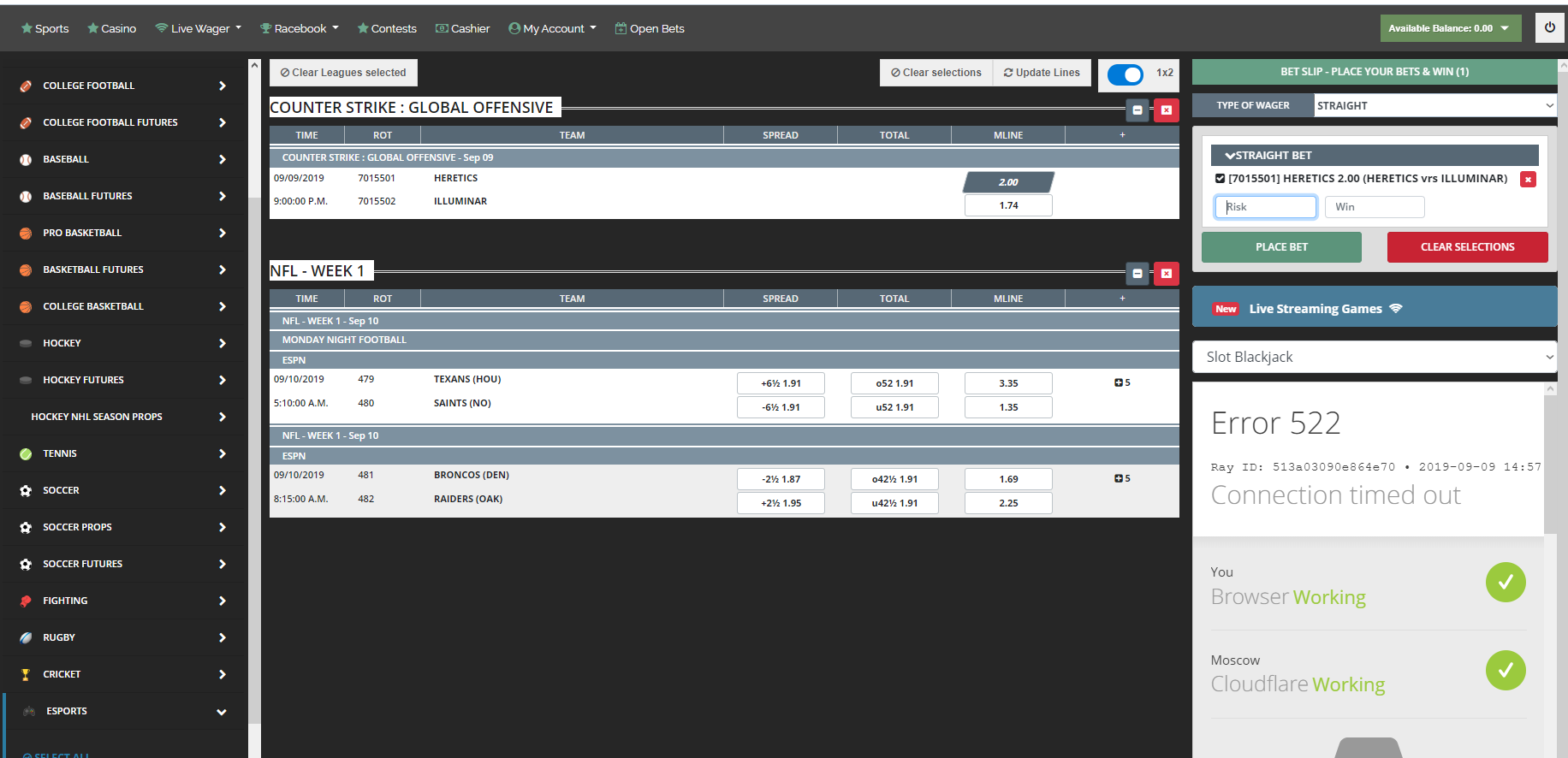The width and height of the screenshot is (1568, 758).
Task: Click the Tennis ball icon
Action: point(26,453)
